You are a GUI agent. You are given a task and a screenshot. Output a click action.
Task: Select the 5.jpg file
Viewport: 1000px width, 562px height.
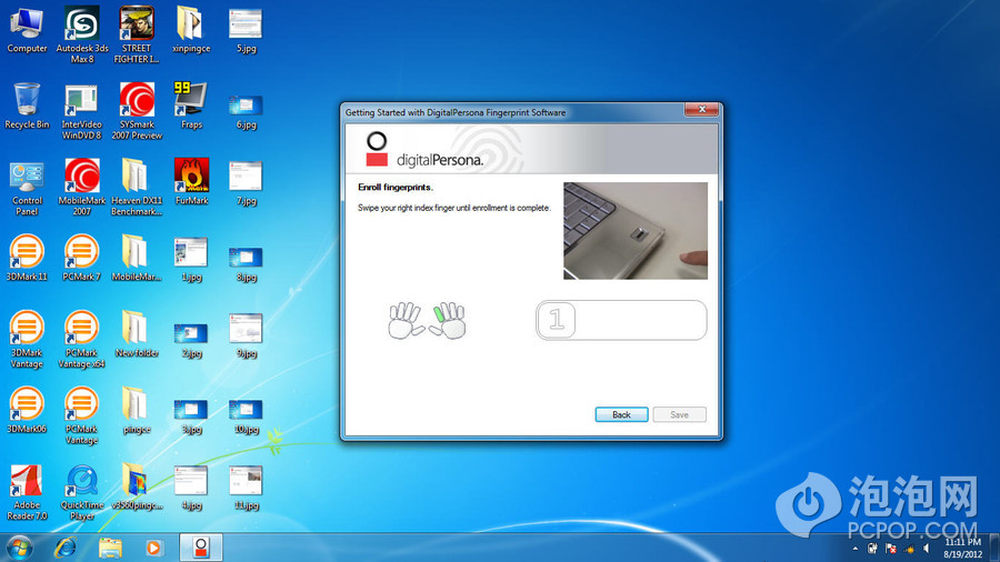click(x=246, y=30)
